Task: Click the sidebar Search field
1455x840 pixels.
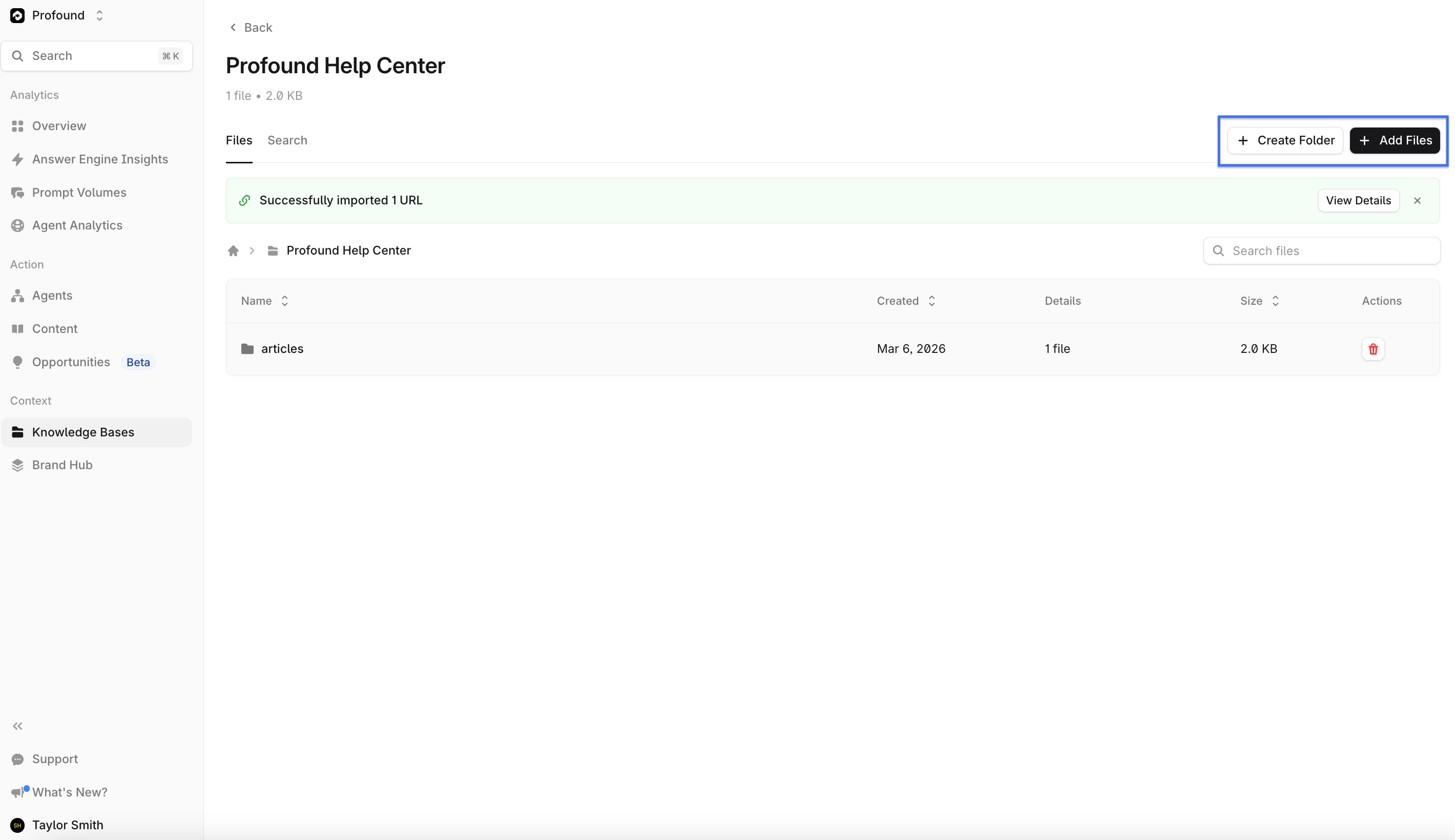Action: (96, 56)
